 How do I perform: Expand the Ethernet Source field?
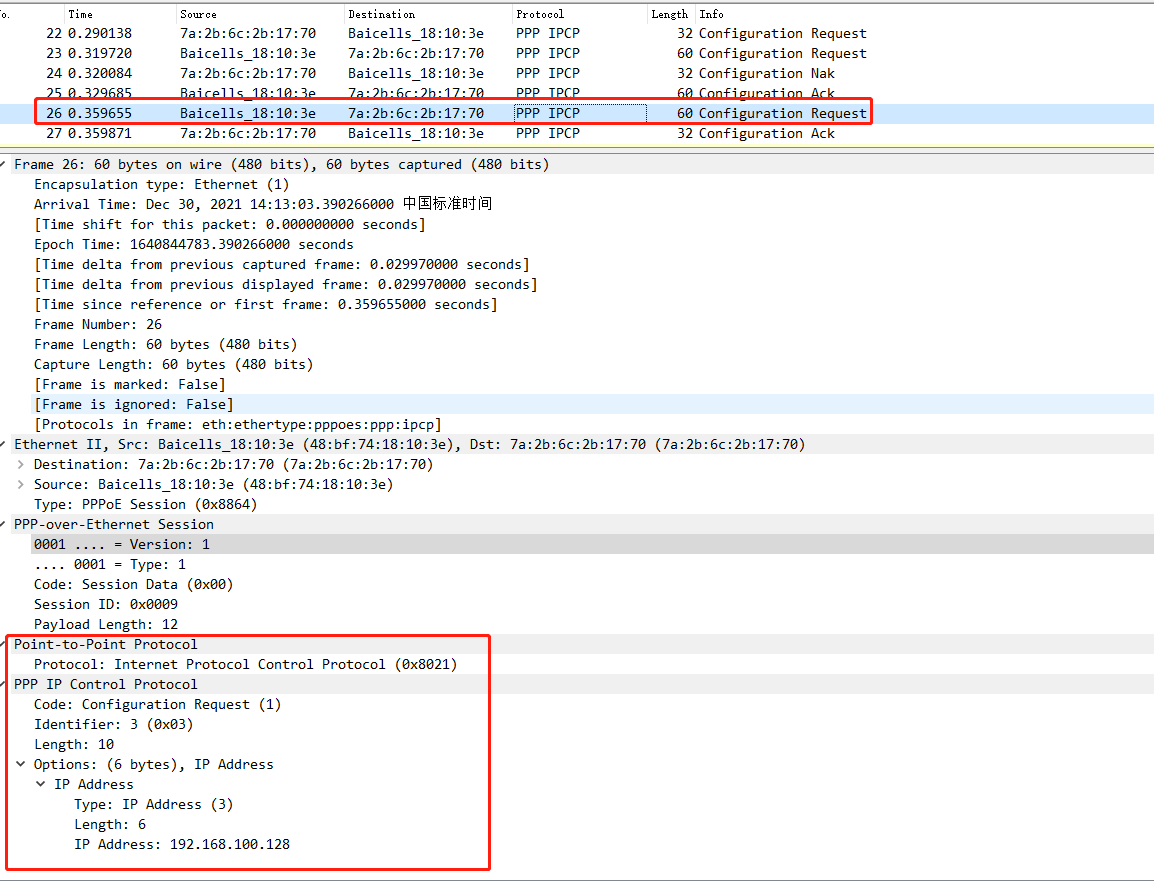point(21,484)
